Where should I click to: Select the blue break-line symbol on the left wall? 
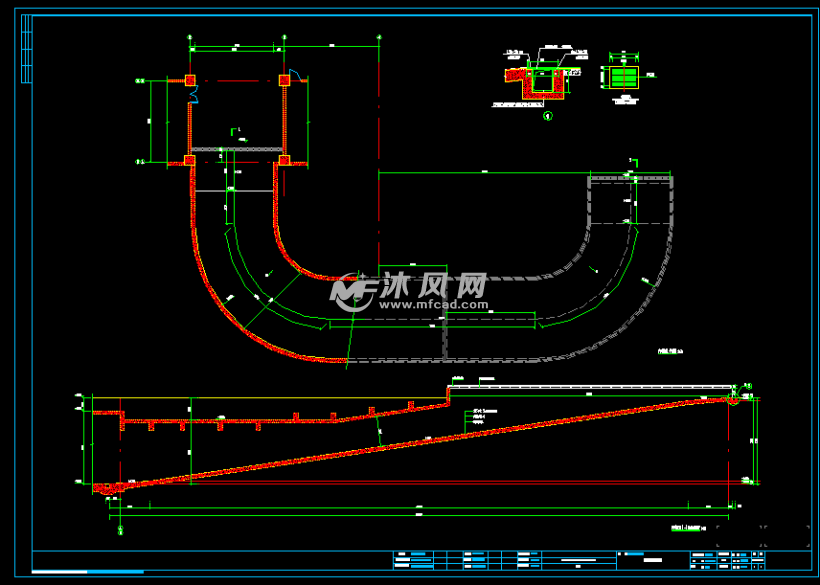click(194, 94)
